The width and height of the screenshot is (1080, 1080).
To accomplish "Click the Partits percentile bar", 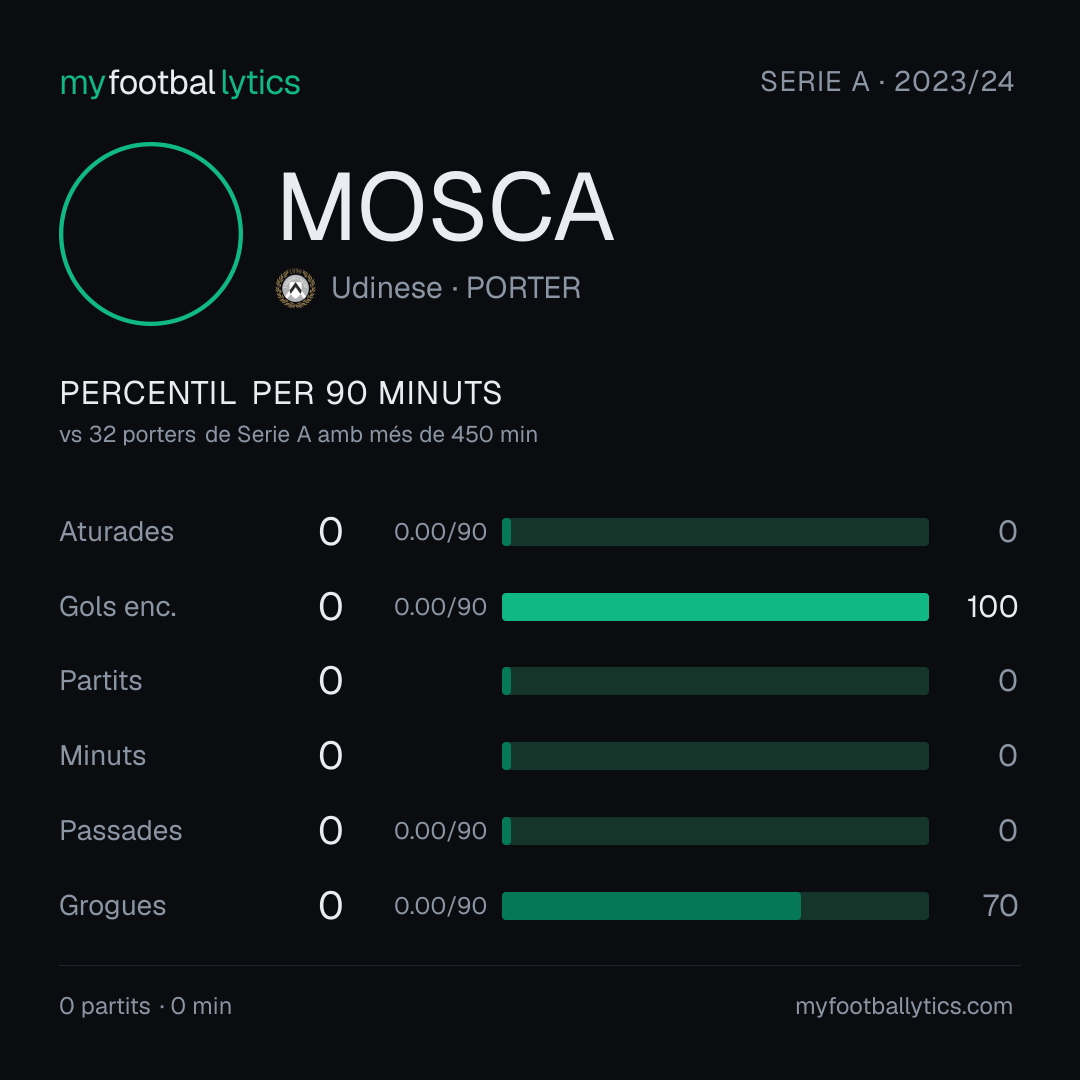I will click(x=715, y=681).
